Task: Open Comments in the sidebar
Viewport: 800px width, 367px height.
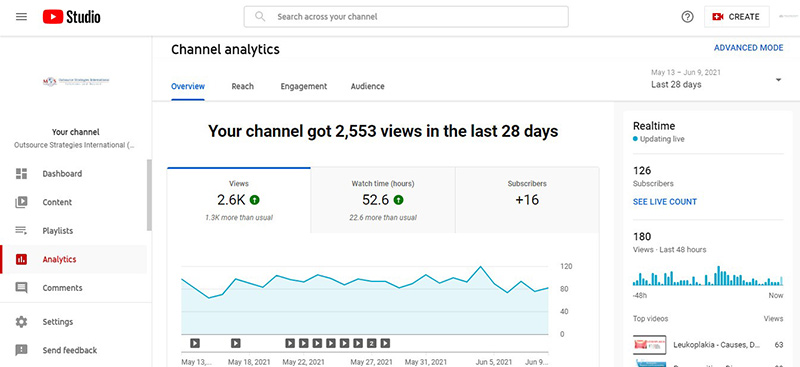Action: [x=73, y=288]
